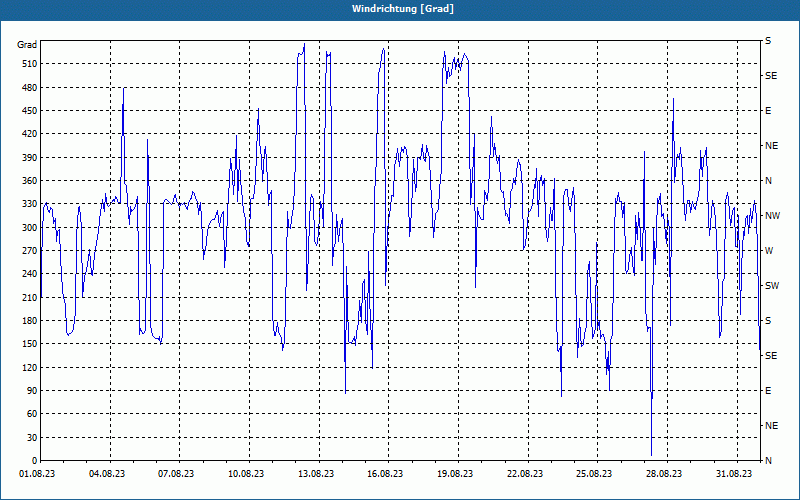This screenshot has width=800, height=500.
Task: Click the "S" compass label level with 180
Action: click(x=768, y=321)
